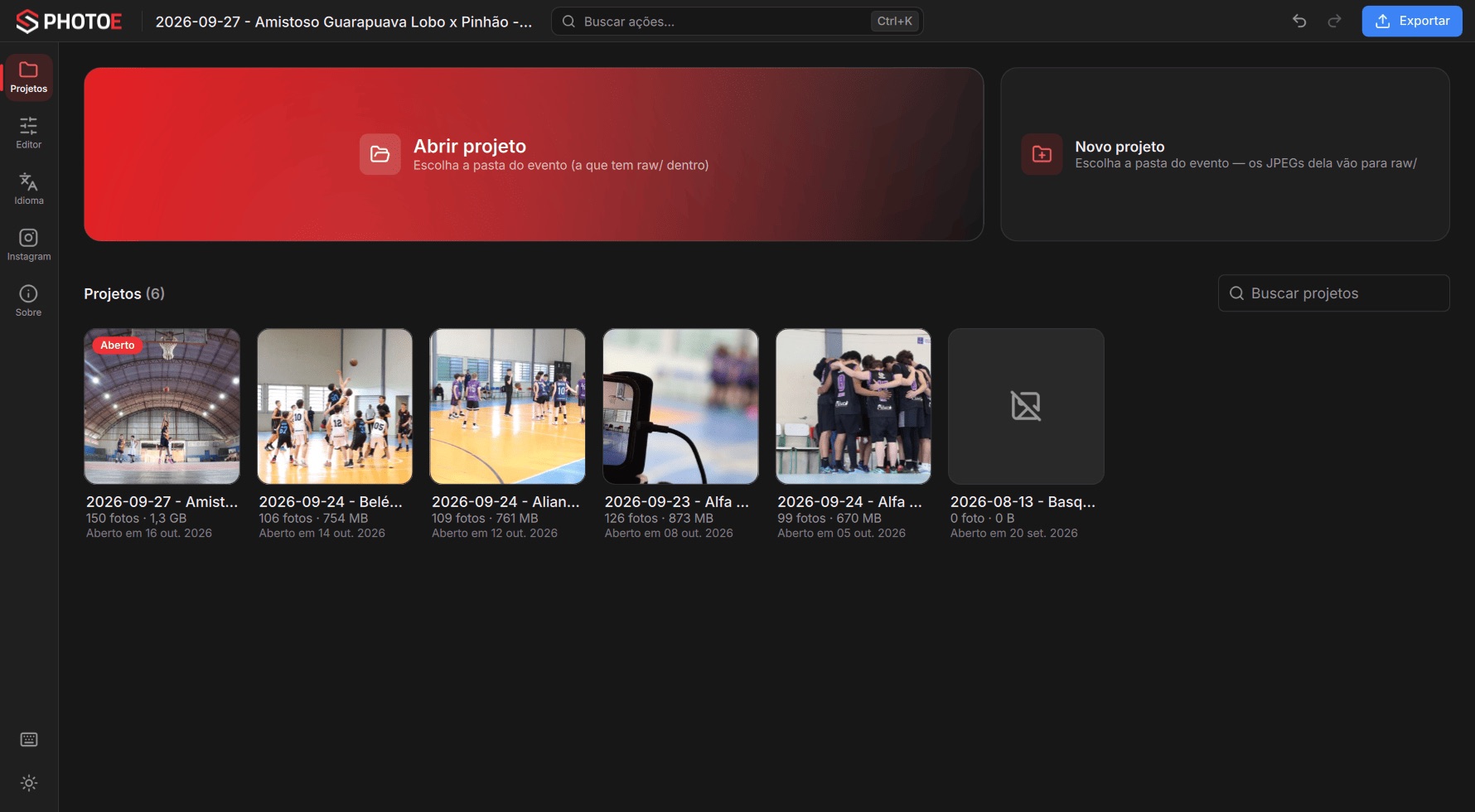Viewport: 1475px width, 812px height.
Task: Toggle the light/dark theme sun icon
Action: 29,783
